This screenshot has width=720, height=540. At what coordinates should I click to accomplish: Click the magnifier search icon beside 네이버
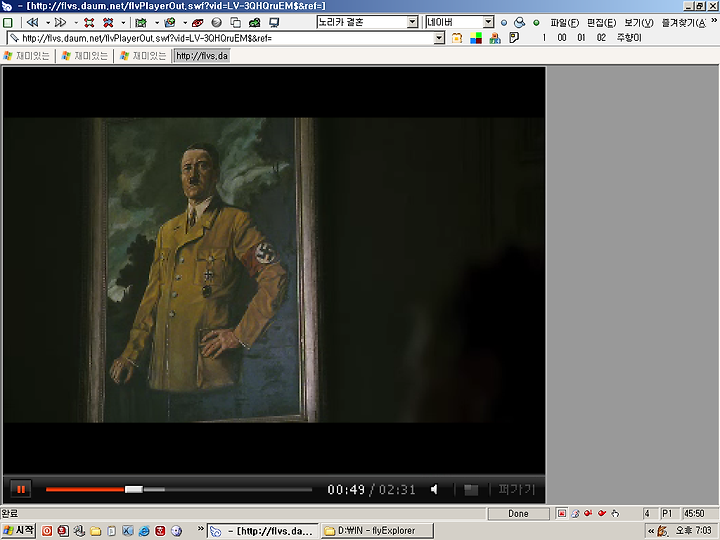click(520, 22)
